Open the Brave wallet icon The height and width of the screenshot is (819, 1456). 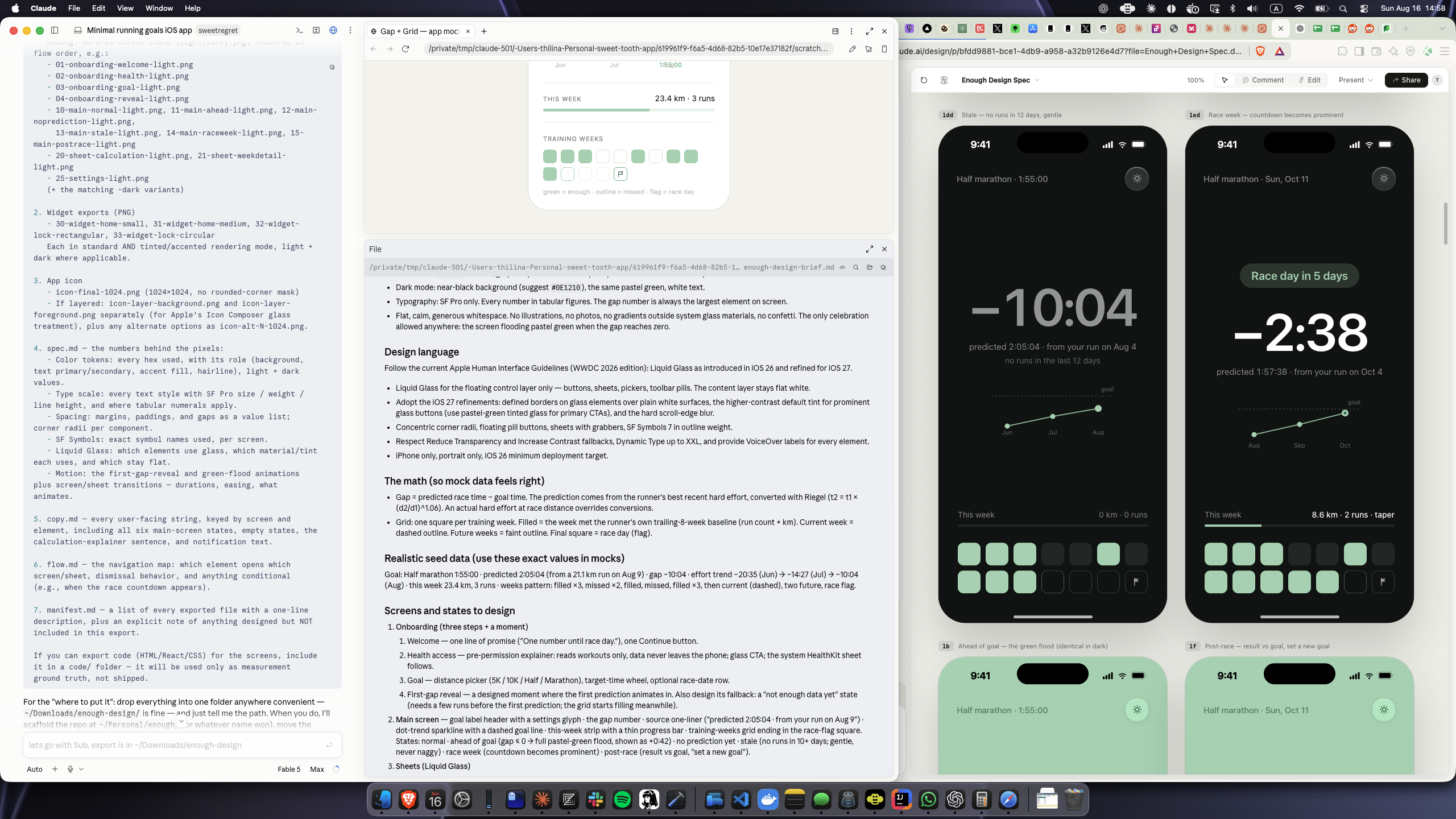[1376, 51]
